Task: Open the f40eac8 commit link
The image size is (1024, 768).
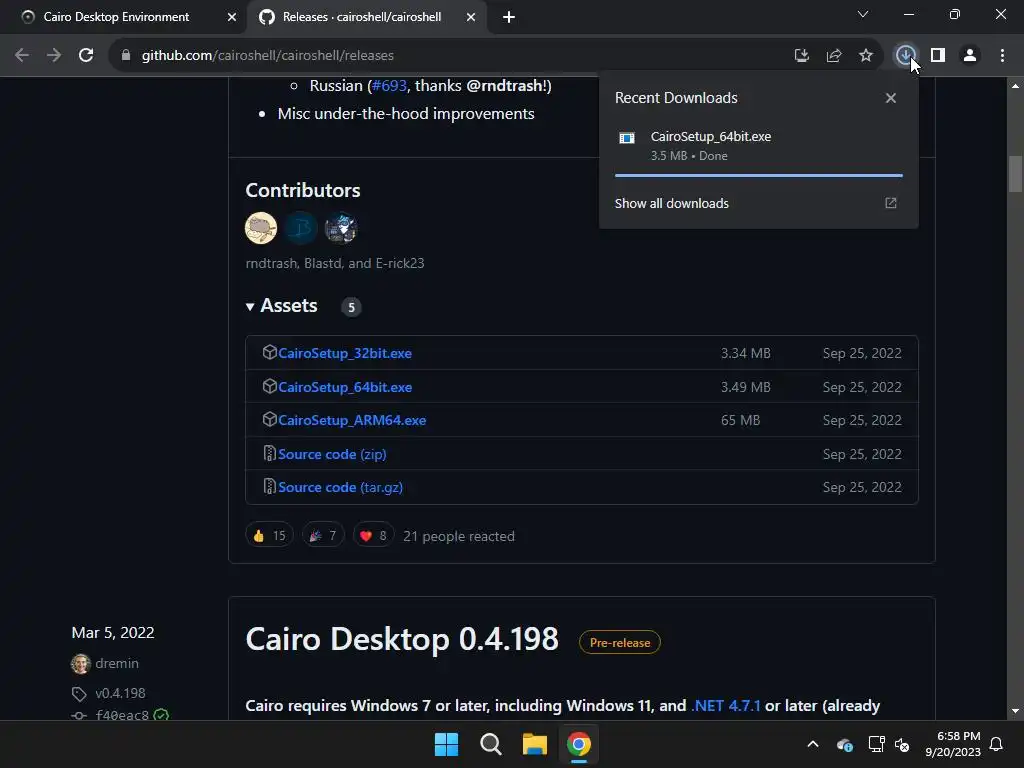Action: pos(122,715)
